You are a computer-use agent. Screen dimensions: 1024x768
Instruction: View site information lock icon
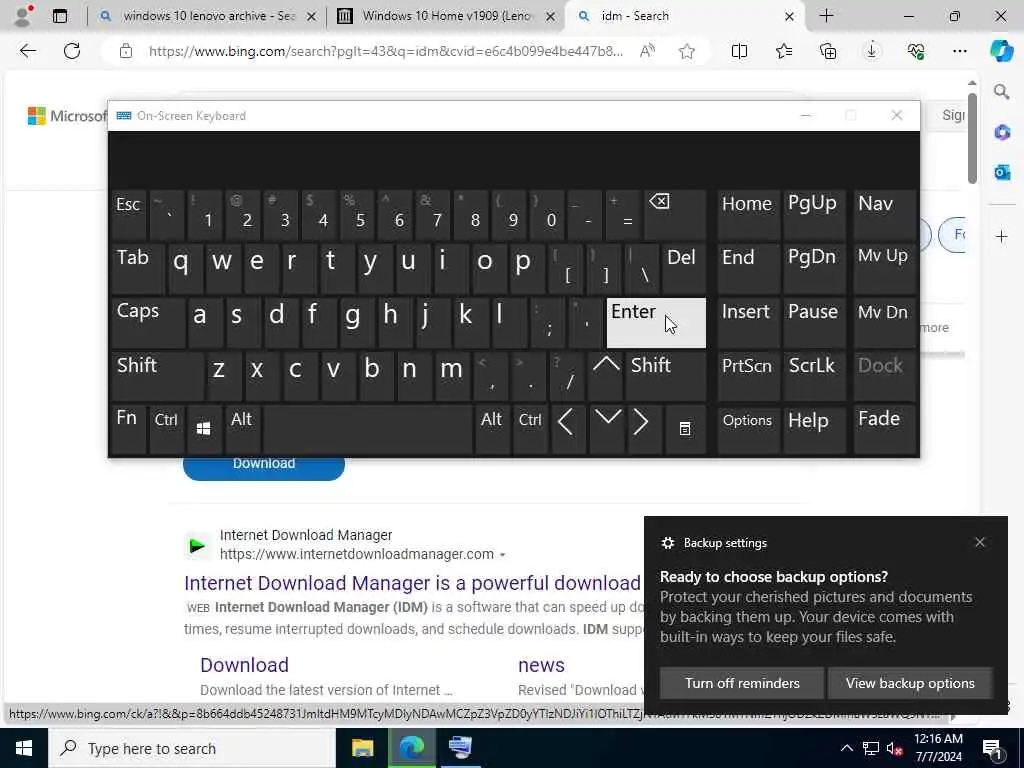pyautogui.click(x=126, y=51)
